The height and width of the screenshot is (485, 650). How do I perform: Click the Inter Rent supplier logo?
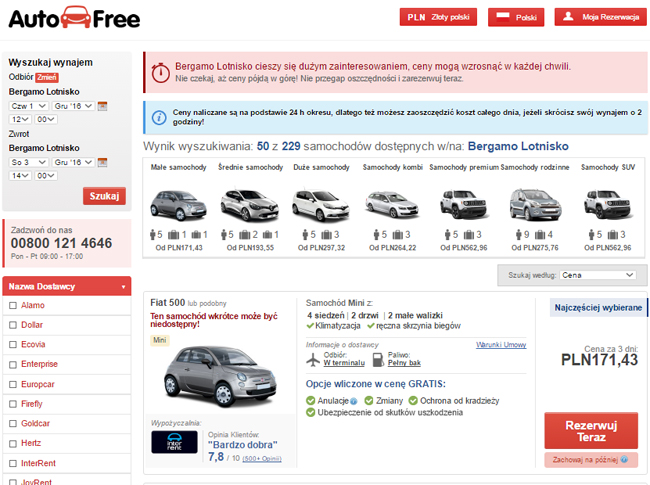click(175, 442)
